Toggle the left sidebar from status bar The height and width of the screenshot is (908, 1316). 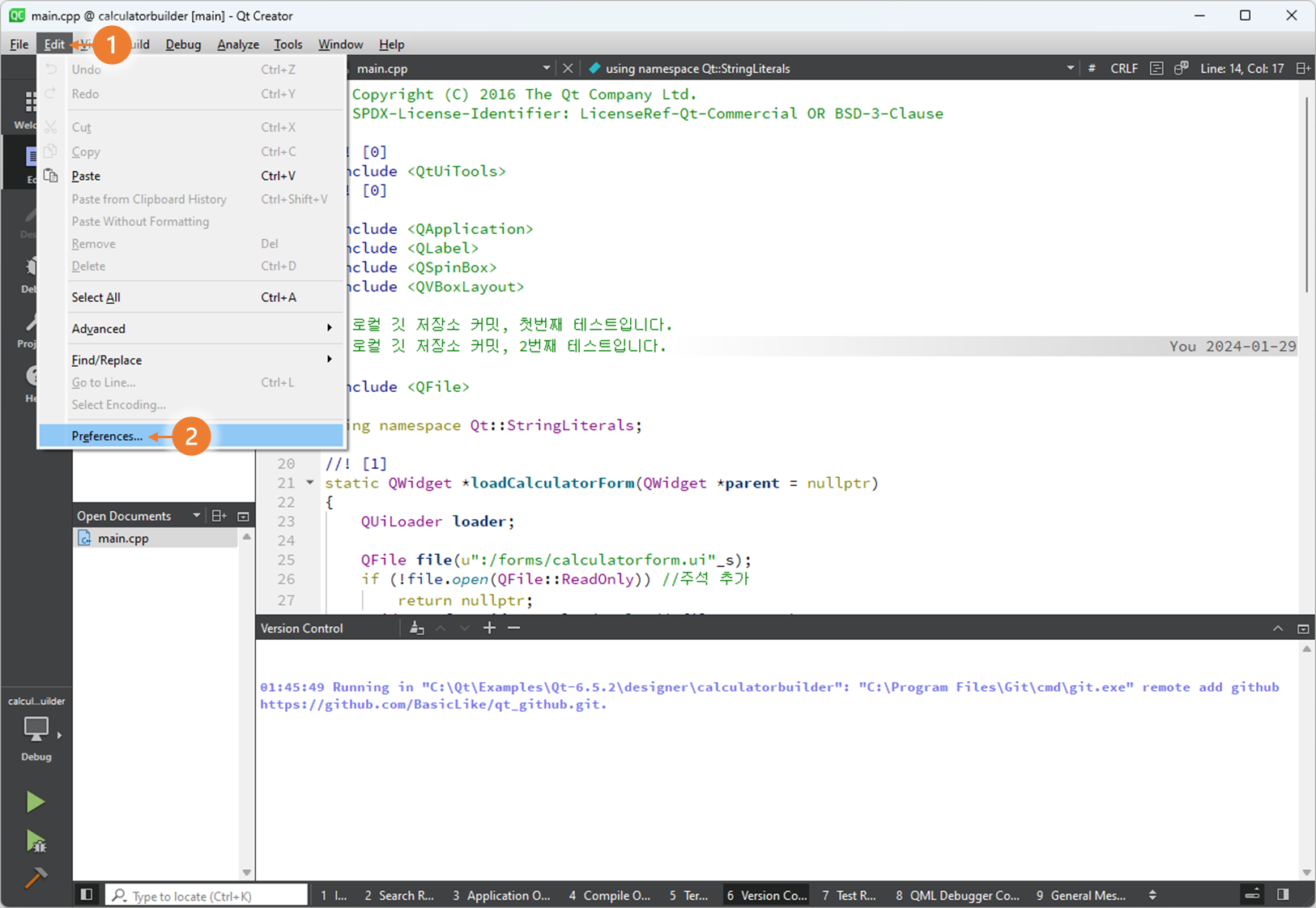(x=86, y=894)
